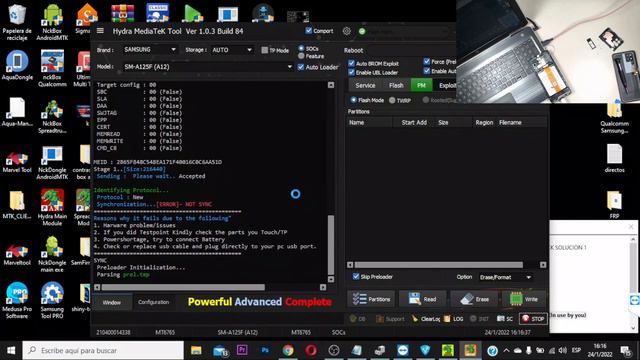Open Samsung Tool PRO desktop shortcut
This screenshot has height=360, width=640.
pyautogui.click(x=52, y=300)
